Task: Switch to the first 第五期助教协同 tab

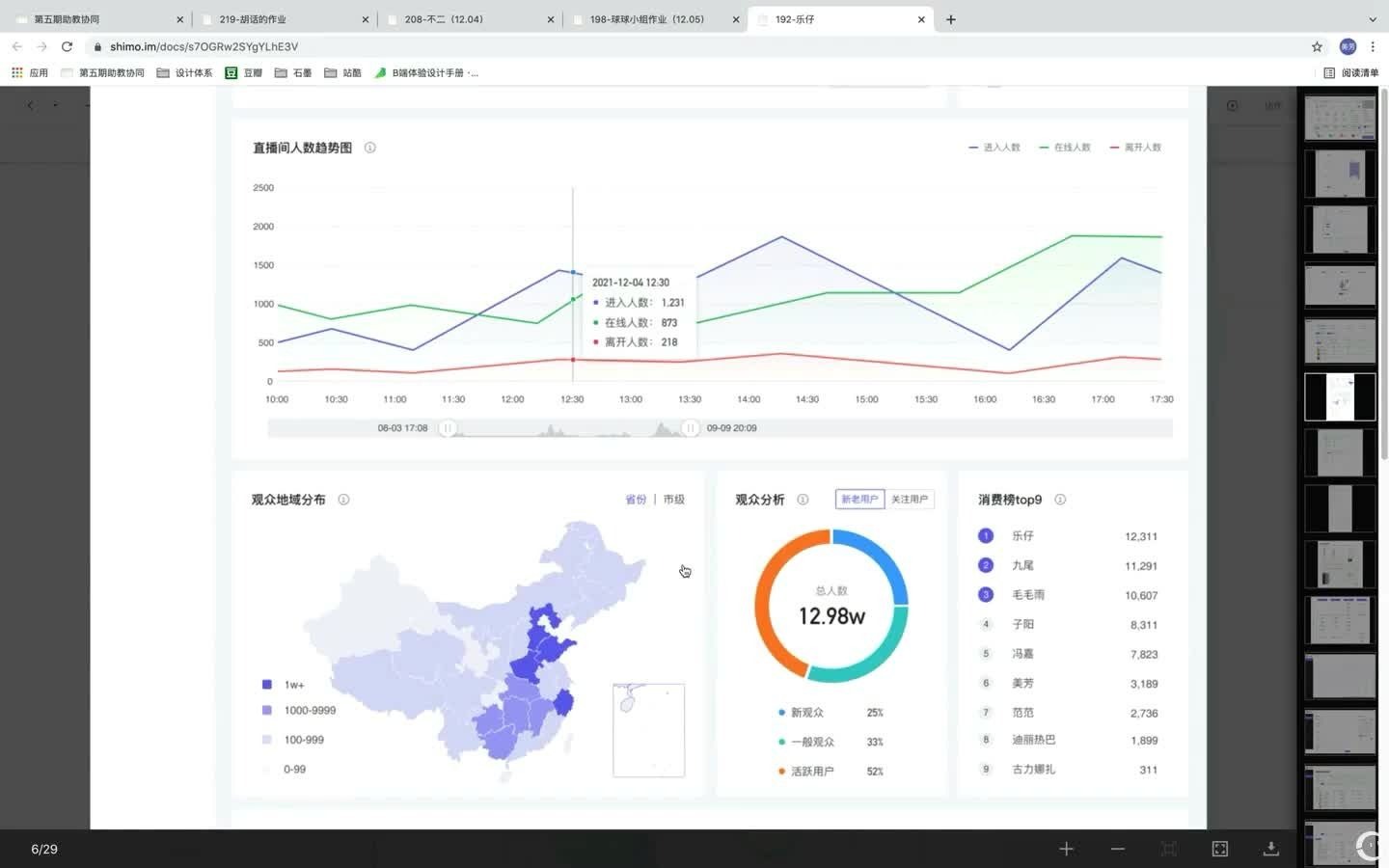Action: (99, 19)
